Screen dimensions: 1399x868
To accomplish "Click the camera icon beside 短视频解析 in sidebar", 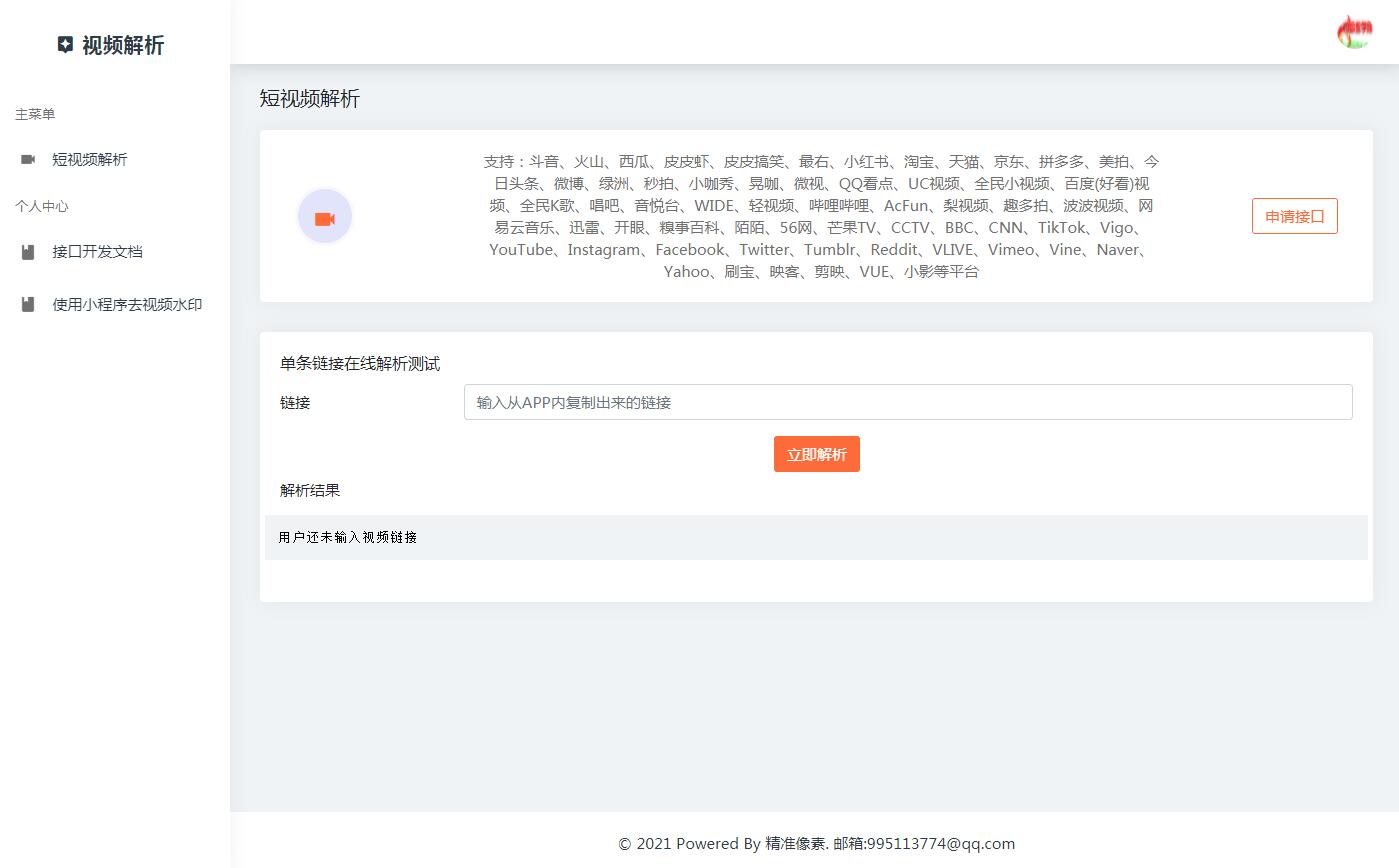I will pos(27,158).
